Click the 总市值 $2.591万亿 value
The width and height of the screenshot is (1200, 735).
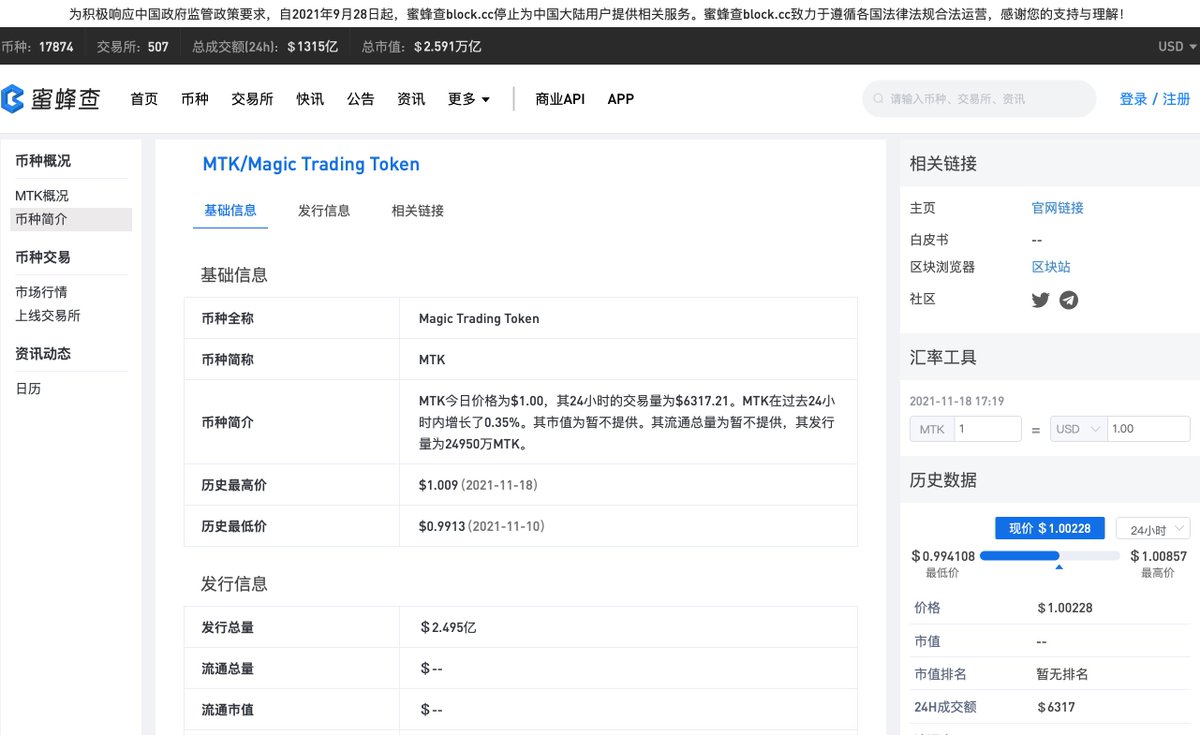click(447, 47)
